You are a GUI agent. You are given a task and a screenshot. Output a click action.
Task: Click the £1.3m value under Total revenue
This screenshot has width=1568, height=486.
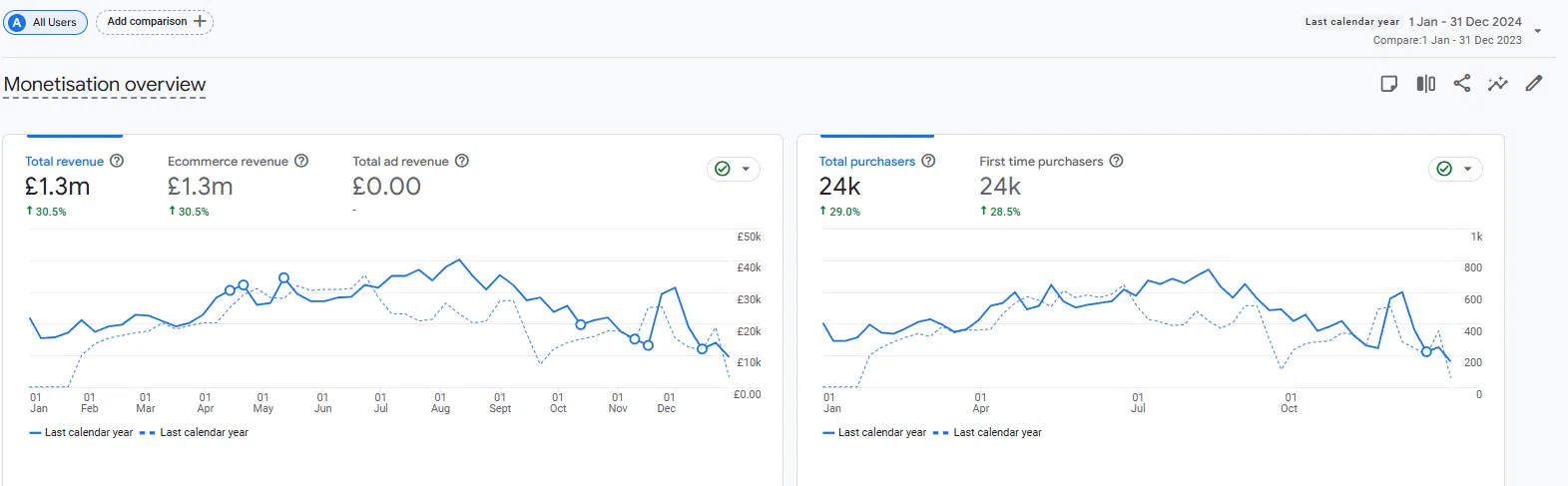point(57,187)
